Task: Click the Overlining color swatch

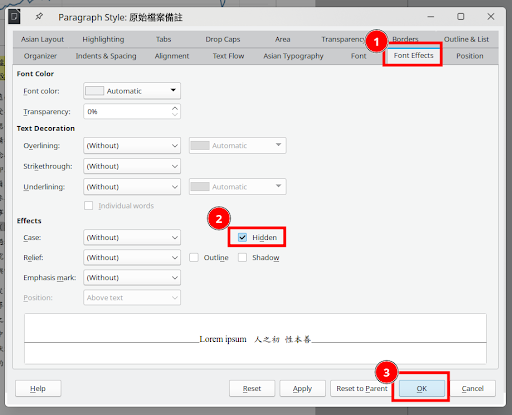Action: coord(200,145)
